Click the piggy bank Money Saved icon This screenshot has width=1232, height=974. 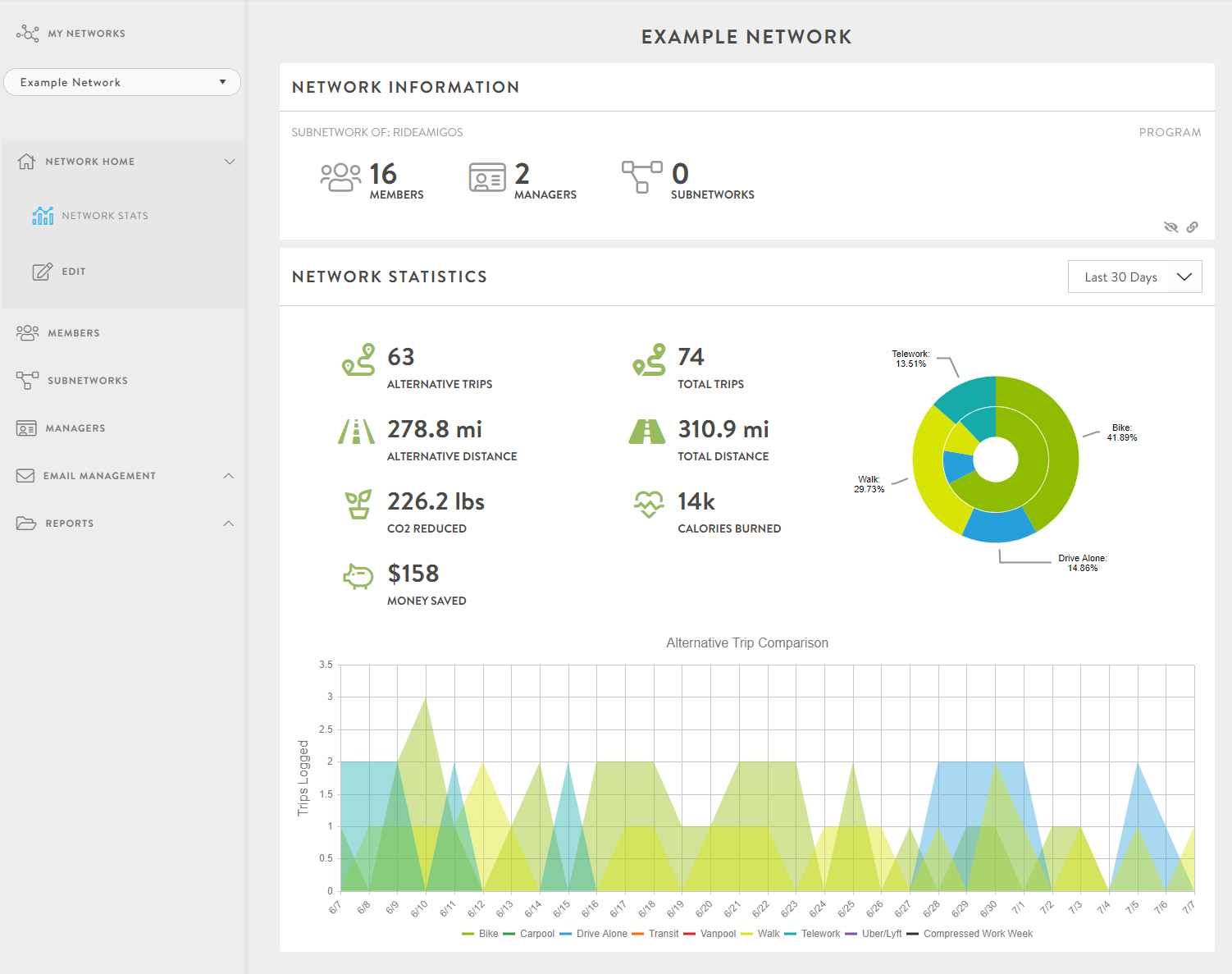(358, 578)
